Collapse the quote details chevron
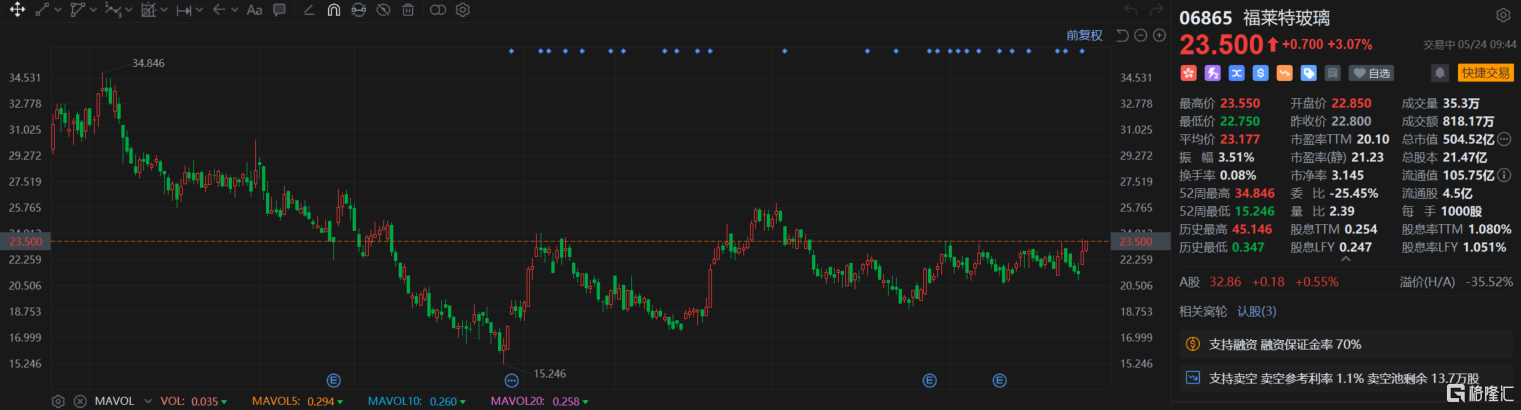Screen dimensions: 1521x410 point(1347,259)
